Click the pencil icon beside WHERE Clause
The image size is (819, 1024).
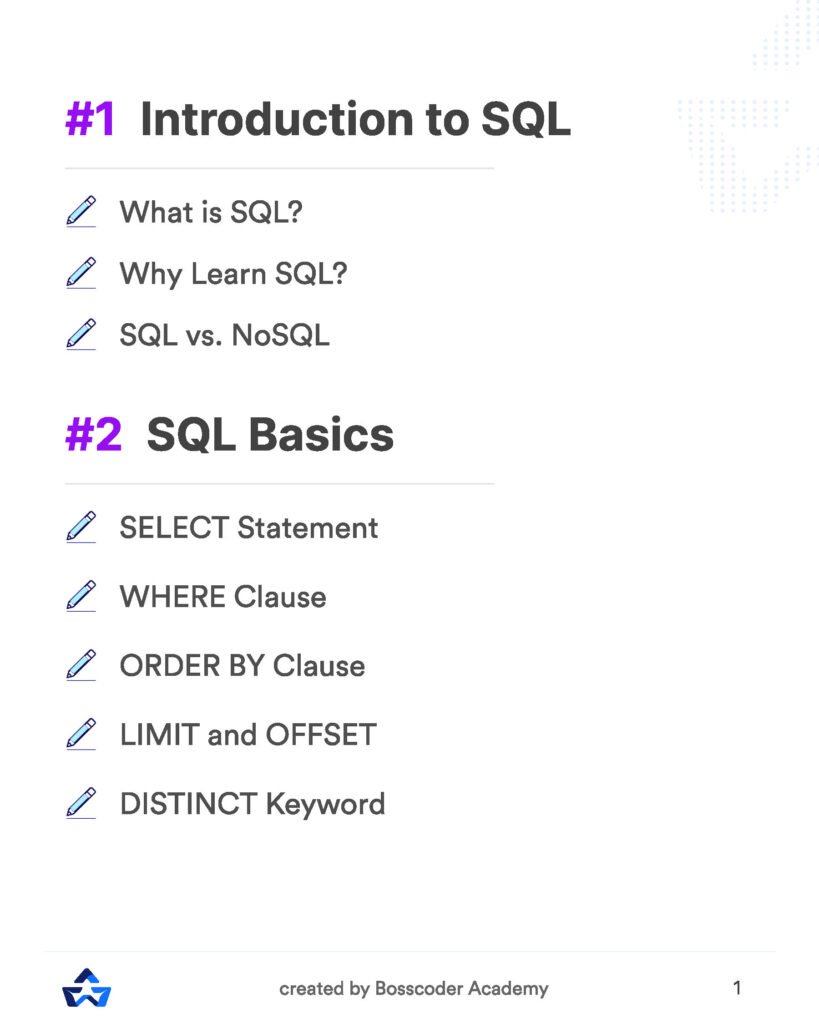pyautogui.click(x=81, y=596)
